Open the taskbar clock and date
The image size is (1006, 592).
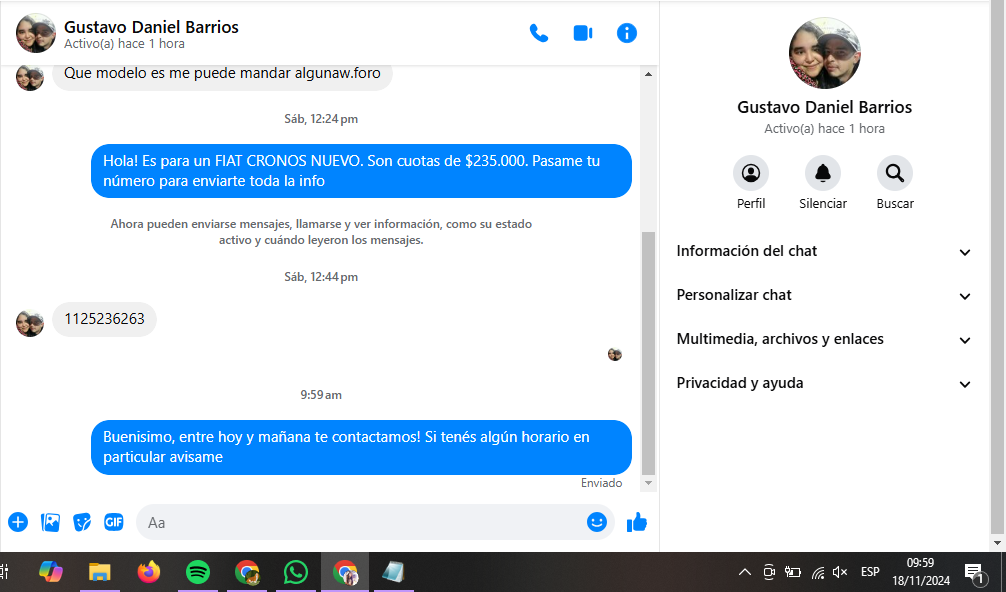921,571
